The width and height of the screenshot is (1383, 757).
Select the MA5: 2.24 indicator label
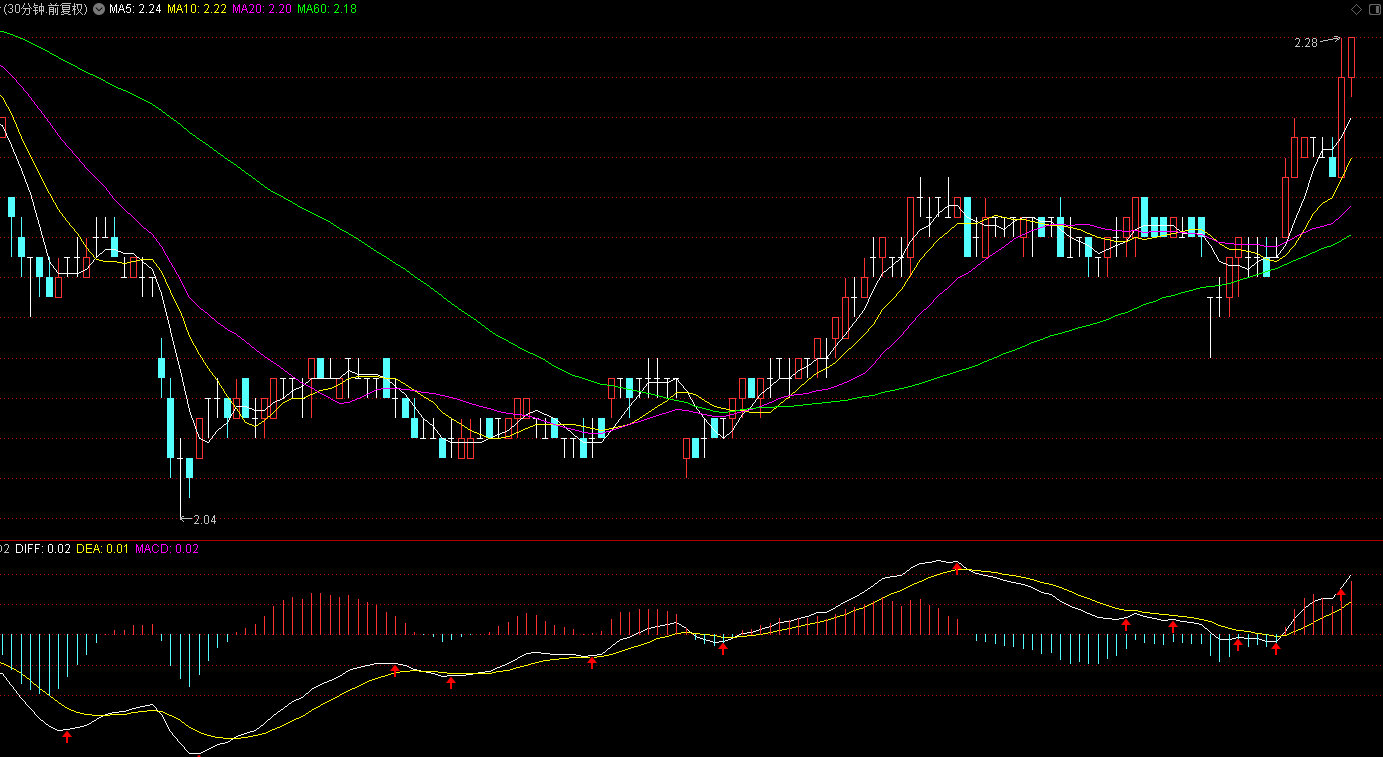point(135,9)
